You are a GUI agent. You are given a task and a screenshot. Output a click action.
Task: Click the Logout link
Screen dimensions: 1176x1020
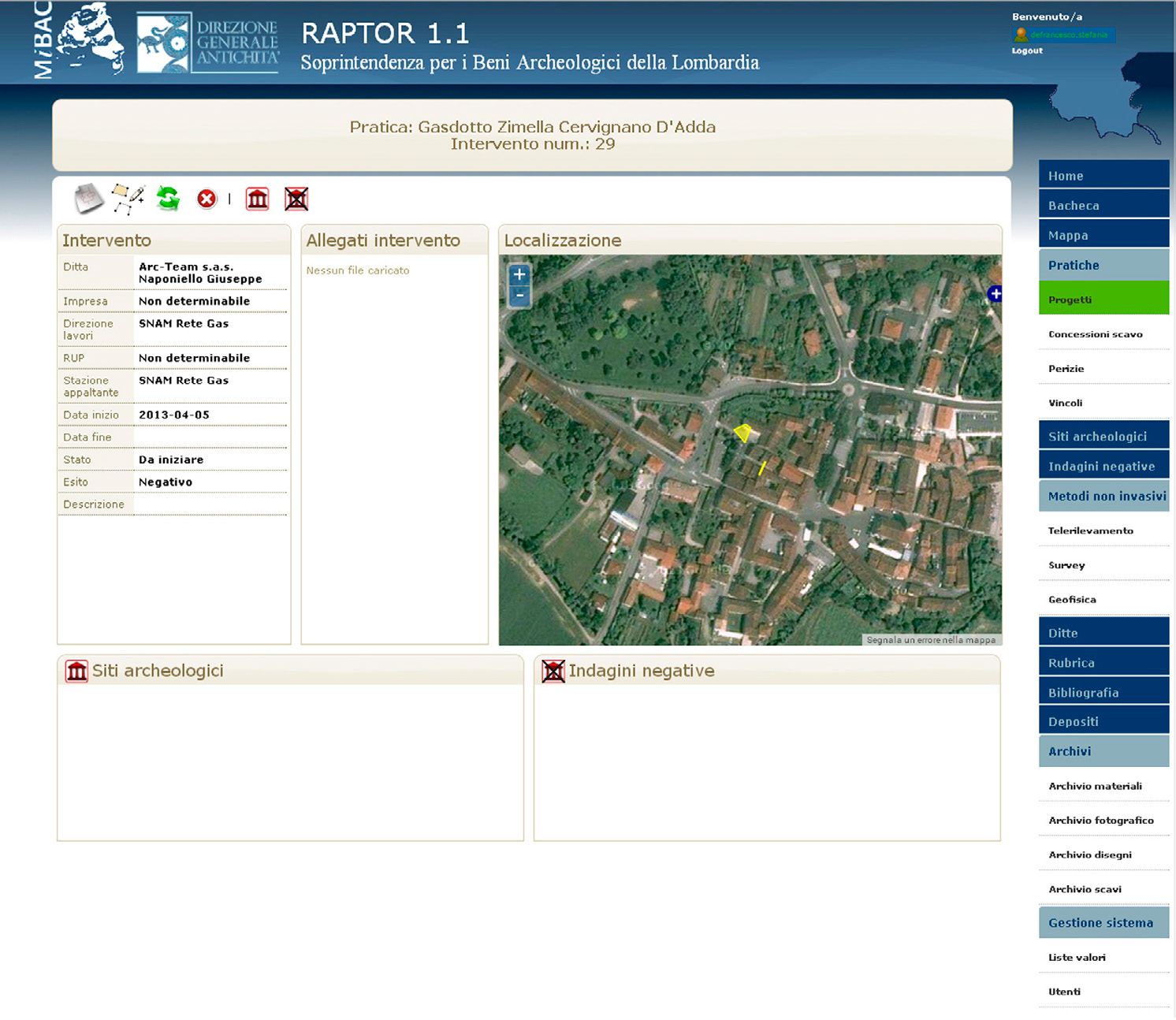(1027, 50)
